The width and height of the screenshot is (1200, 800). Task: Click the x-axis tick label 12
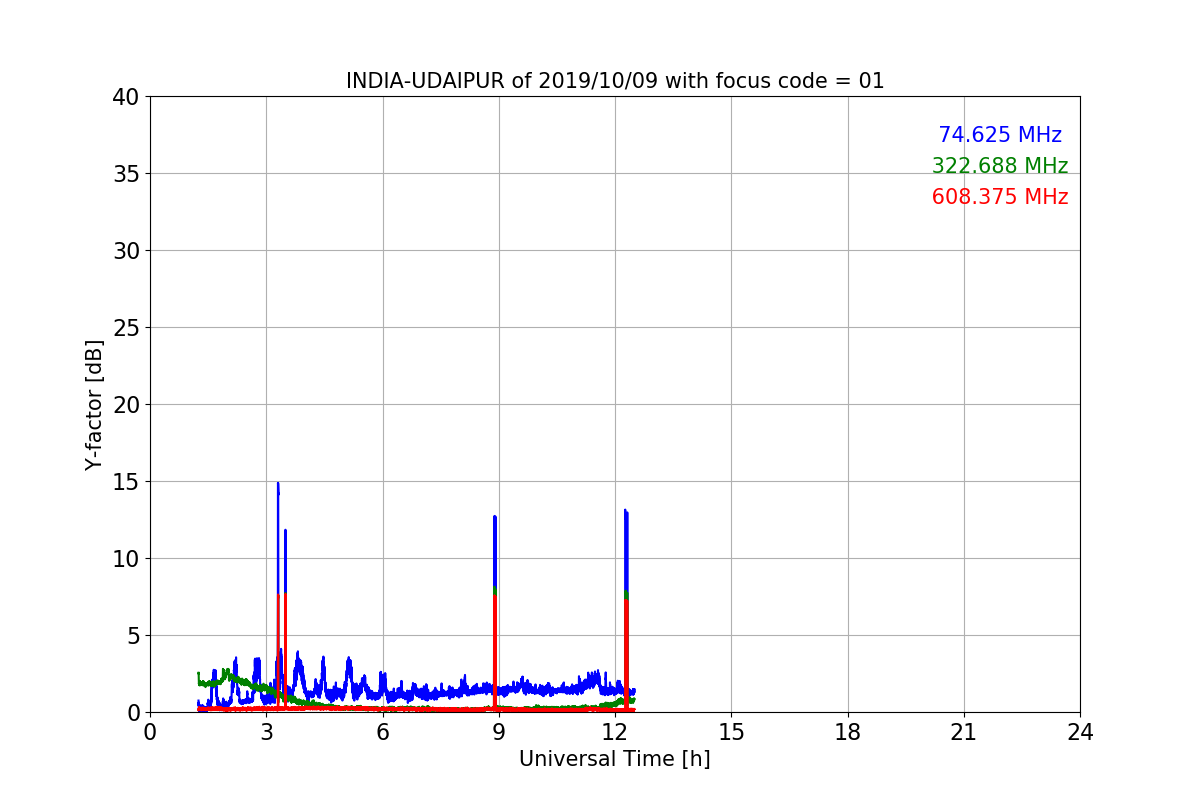(615, 732)
